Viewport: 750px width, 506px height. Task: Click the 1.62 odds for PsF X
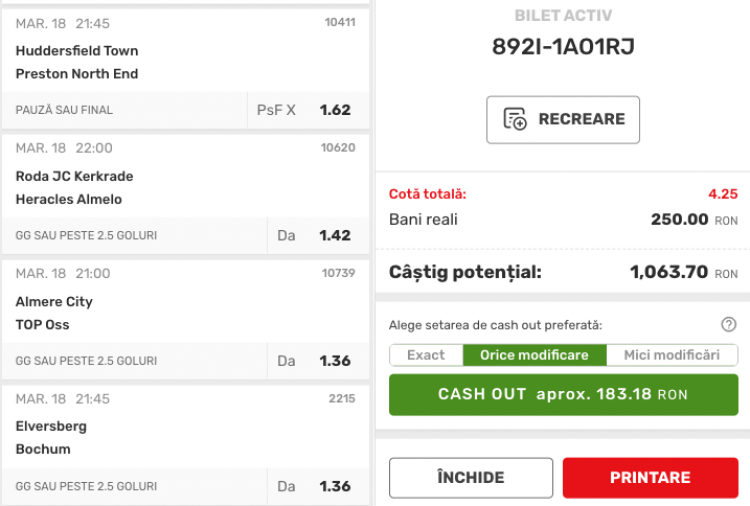335,110
